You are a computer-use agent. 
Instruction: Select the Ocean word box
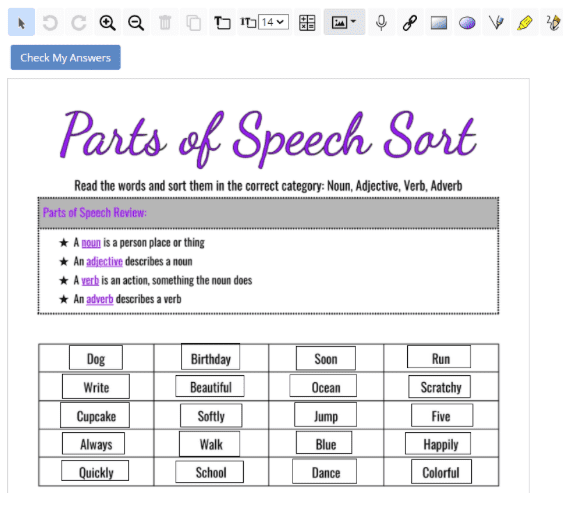[323, 386]
